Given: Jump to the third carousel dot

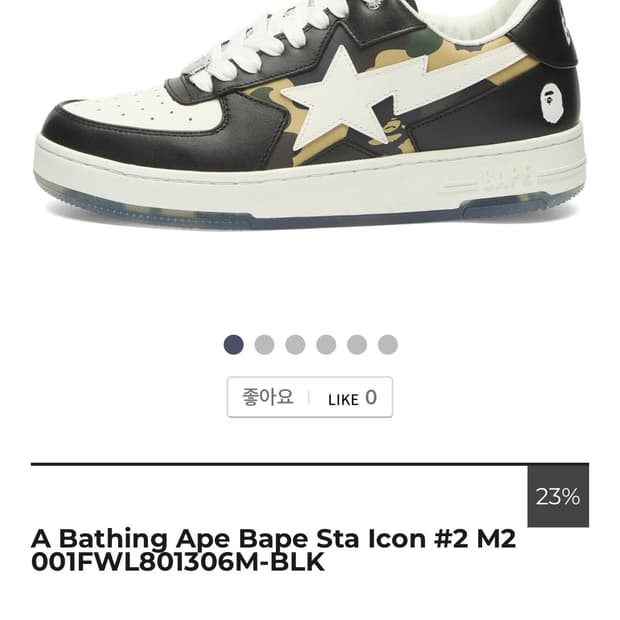Looking at the screenshot, I should pyautogui.click(x=295, y=344).
